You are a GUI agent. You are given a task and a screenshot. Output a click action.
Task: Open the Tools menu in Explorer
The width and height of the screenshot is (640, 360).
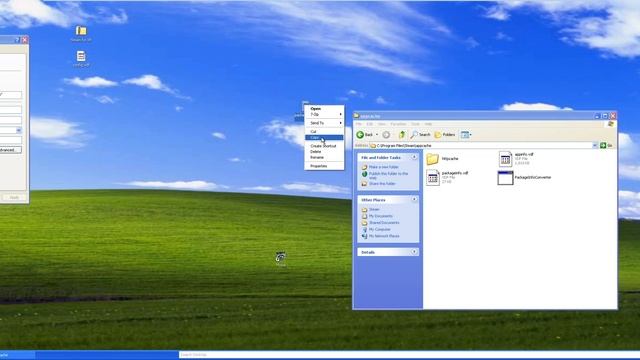(416, 124)
